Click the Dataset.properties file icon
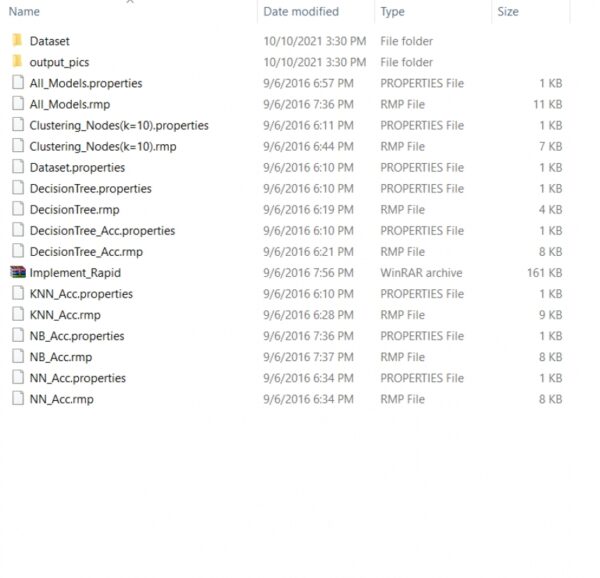The height and width of the screenshot is (578, 600). click(18, 167)
